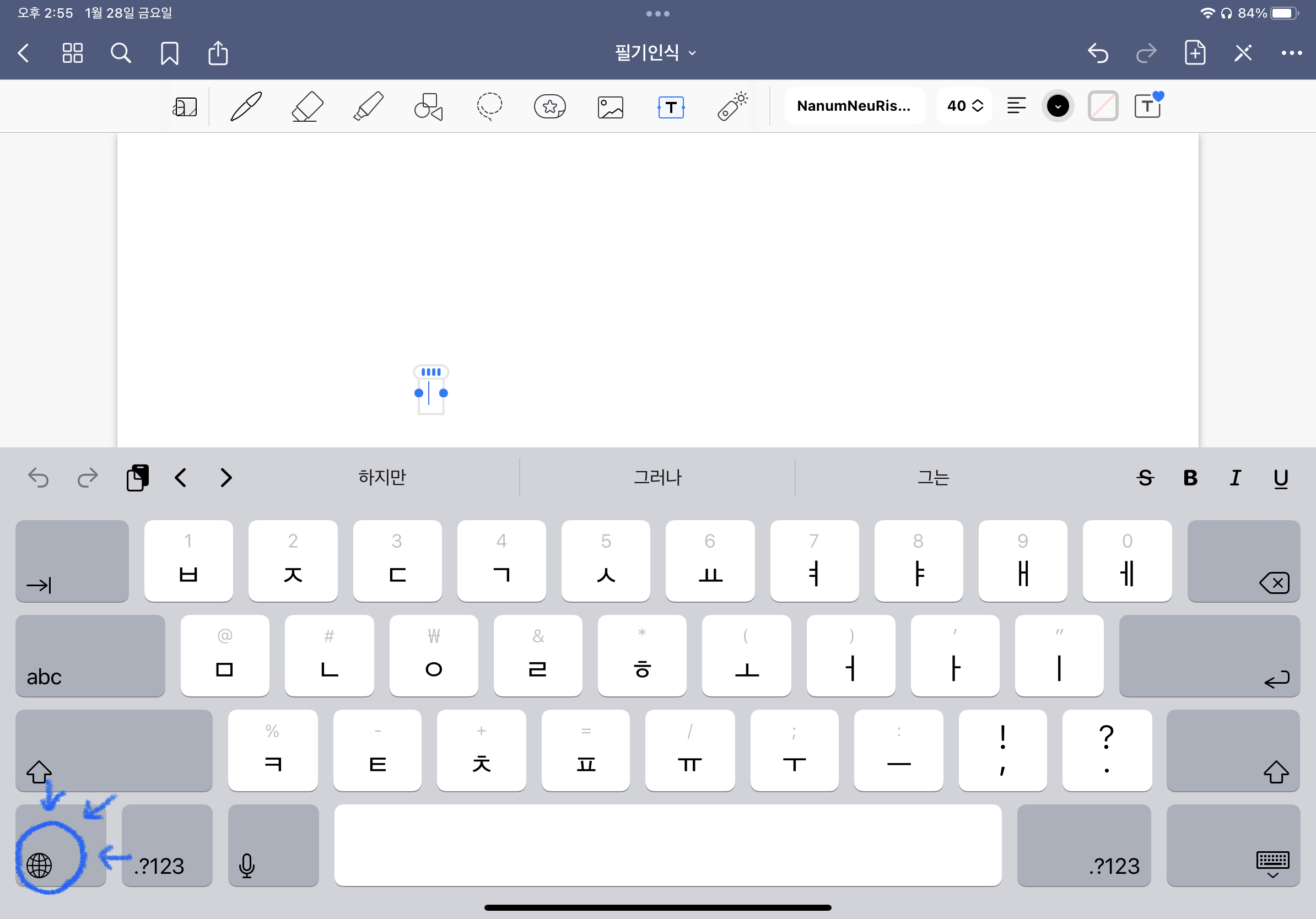Grab the text box handle above cursor

[431, 372]
